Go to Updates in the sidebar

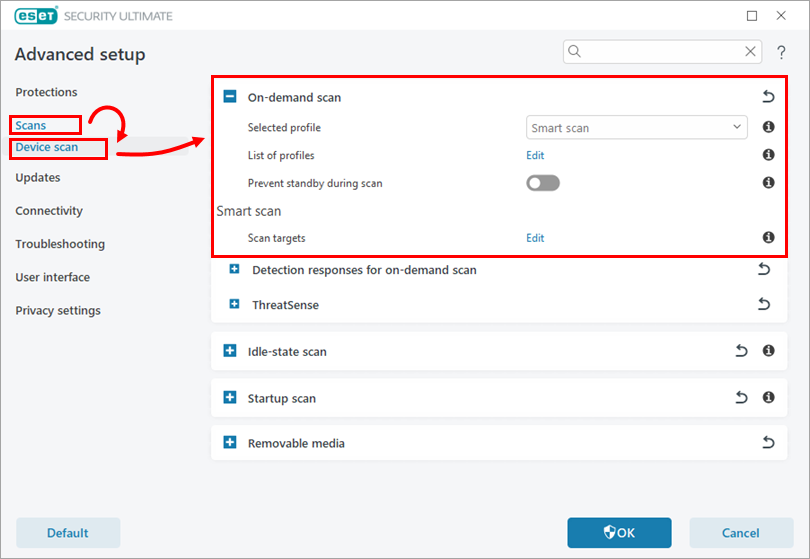click(x=38, y=178)
